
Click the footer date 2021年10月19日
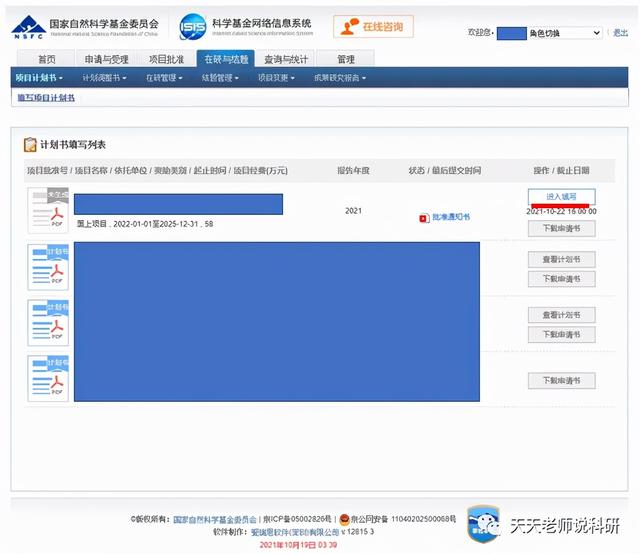[286, 545]
